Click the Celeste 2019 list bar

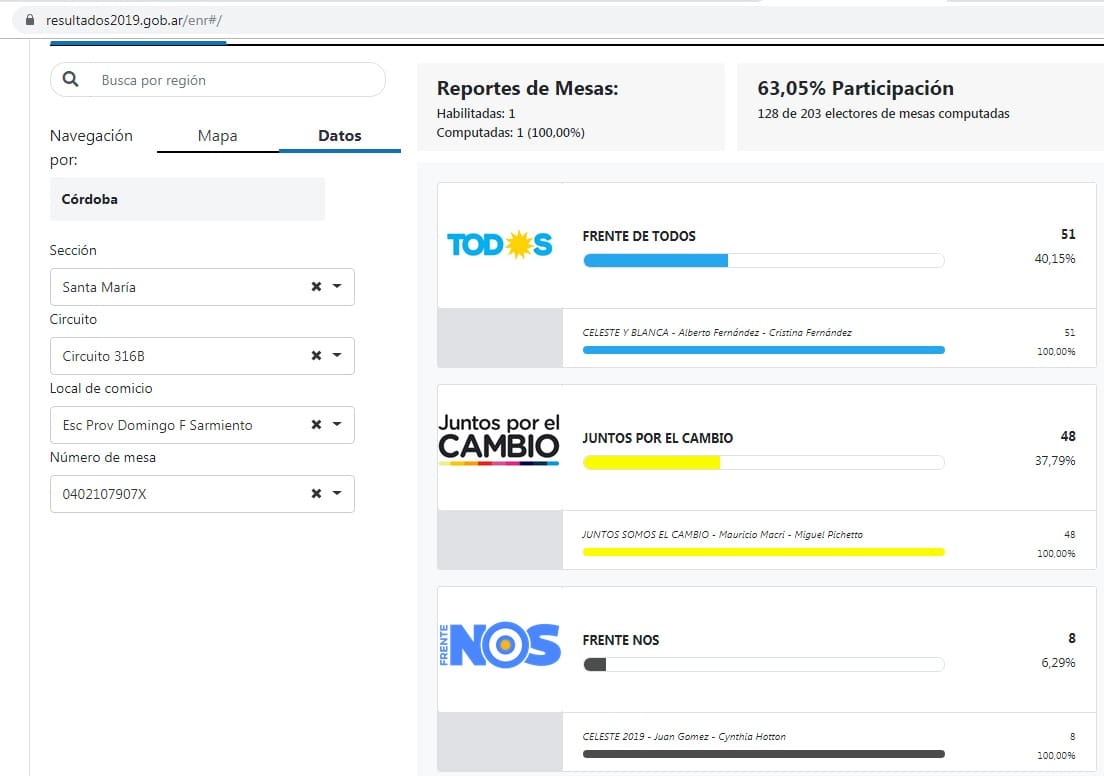click(x=764, y=754)
